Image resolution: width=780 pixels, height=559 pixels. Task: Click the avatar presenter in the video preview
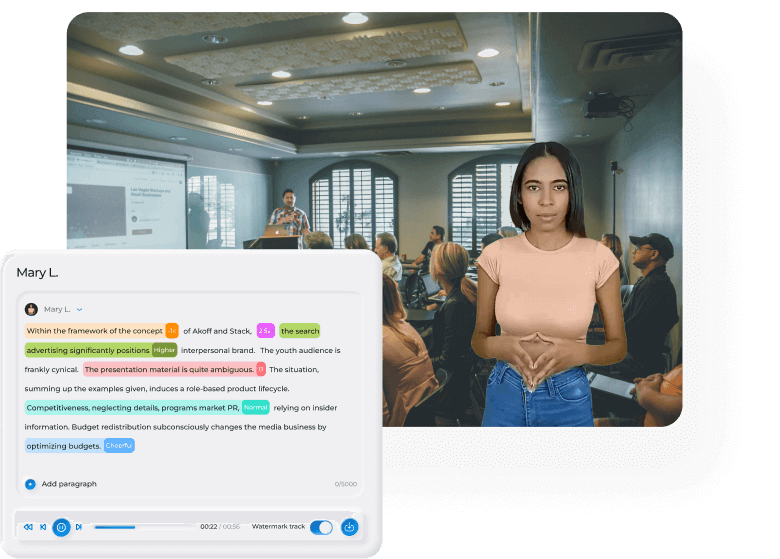pyautogui.click(x=547, y=284)
